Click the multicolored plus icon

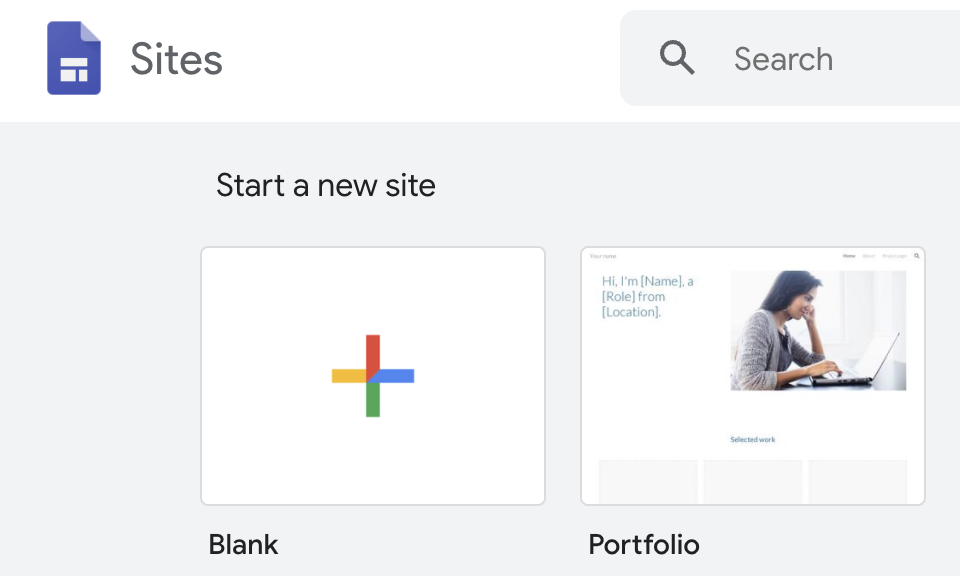[373, 376]
